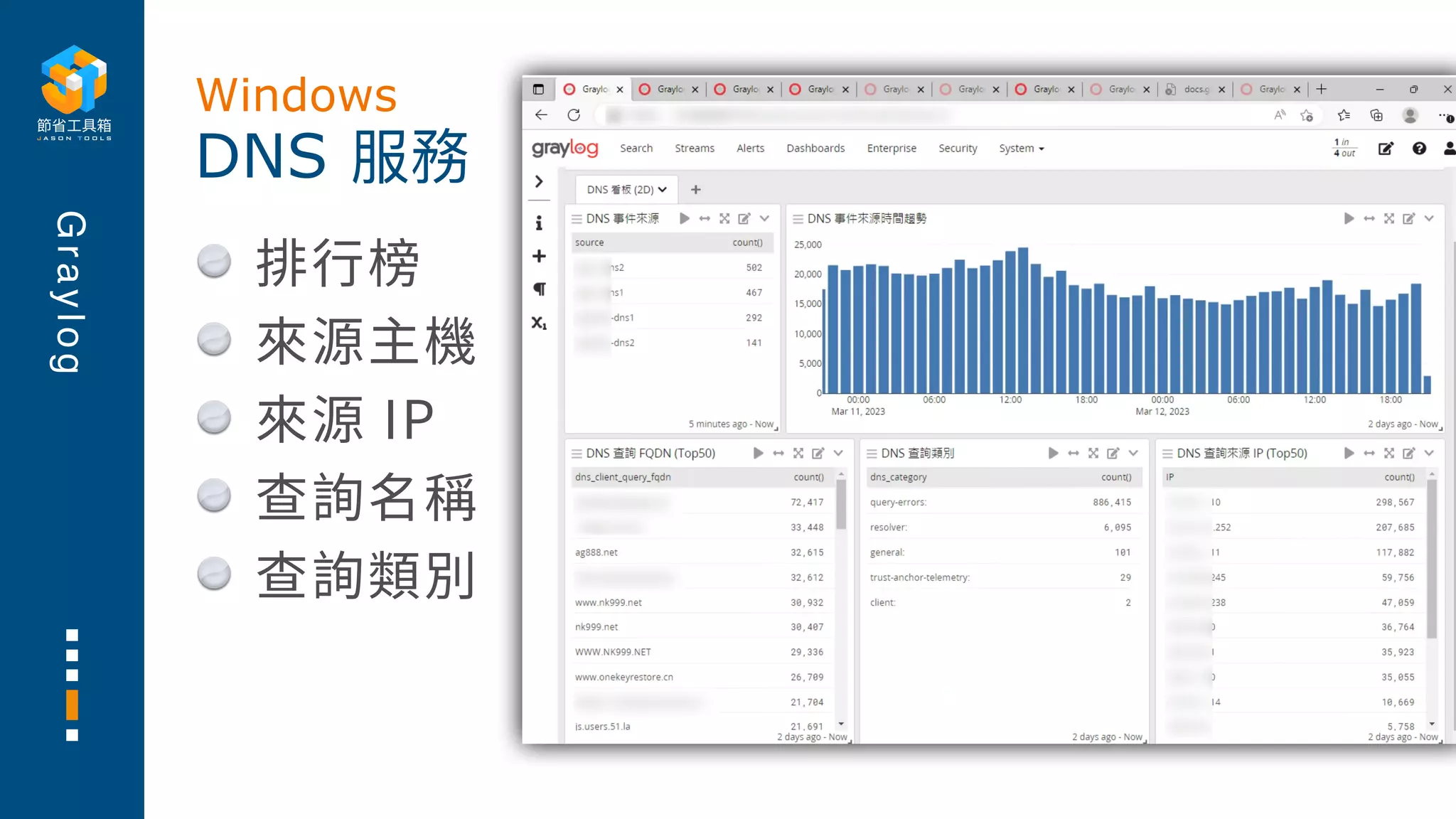Screen dimensions: 1456x819
Task: Open the Streams page
Action: point(694,148)
